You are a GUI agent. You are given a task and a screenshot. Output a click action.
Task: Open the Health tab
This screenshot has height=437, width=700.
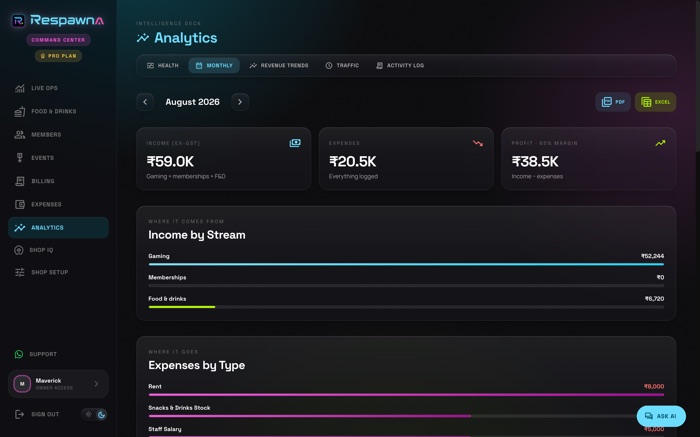(x=163, y=66)
